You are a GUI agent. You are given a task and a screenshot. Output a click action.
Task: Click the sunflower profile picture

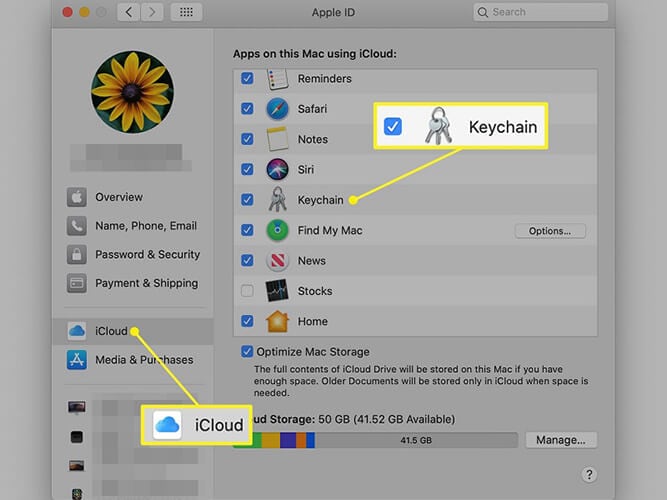coord(132,92)
